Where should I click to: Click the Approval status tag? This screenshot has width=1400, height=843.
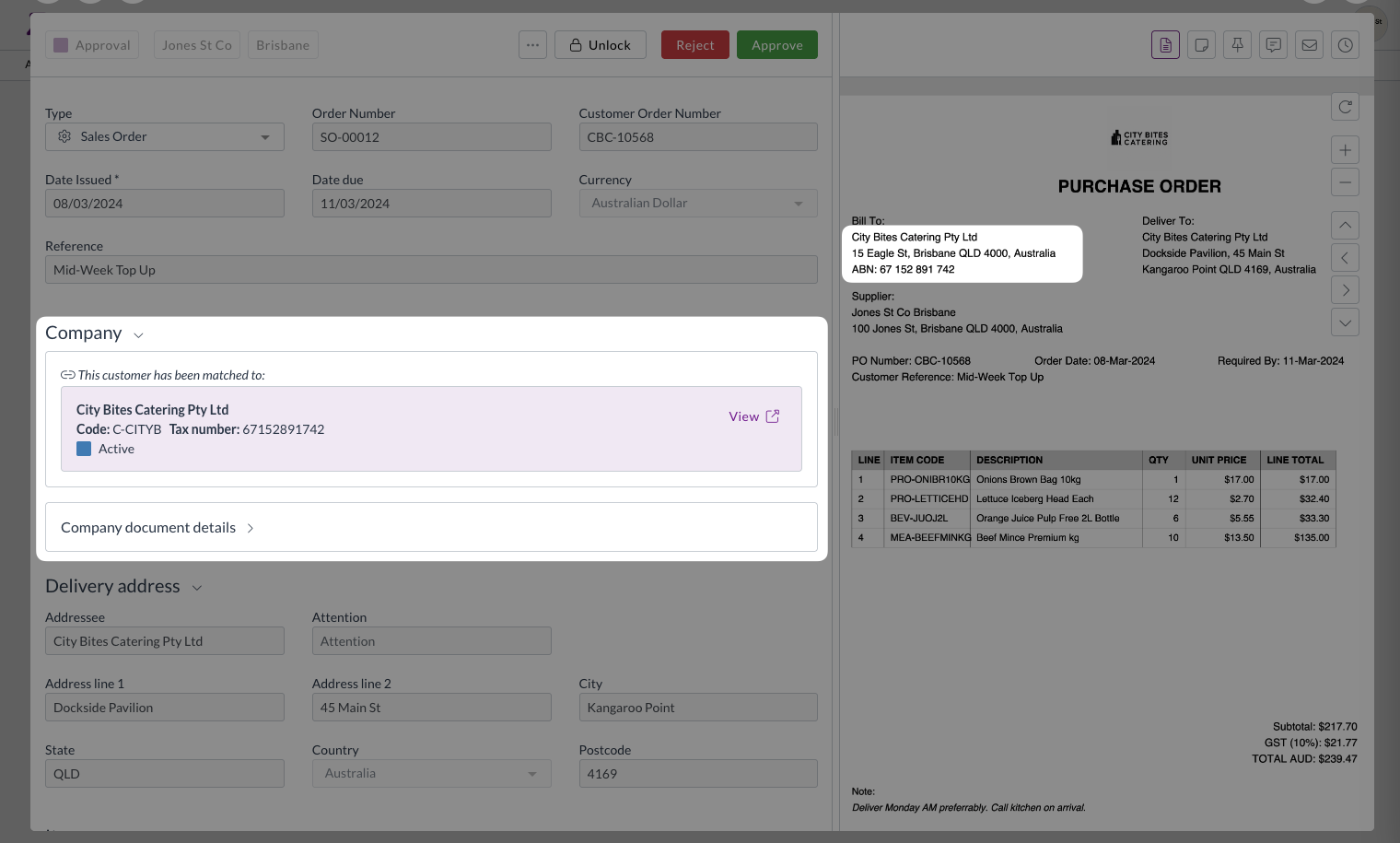point(92,44)
